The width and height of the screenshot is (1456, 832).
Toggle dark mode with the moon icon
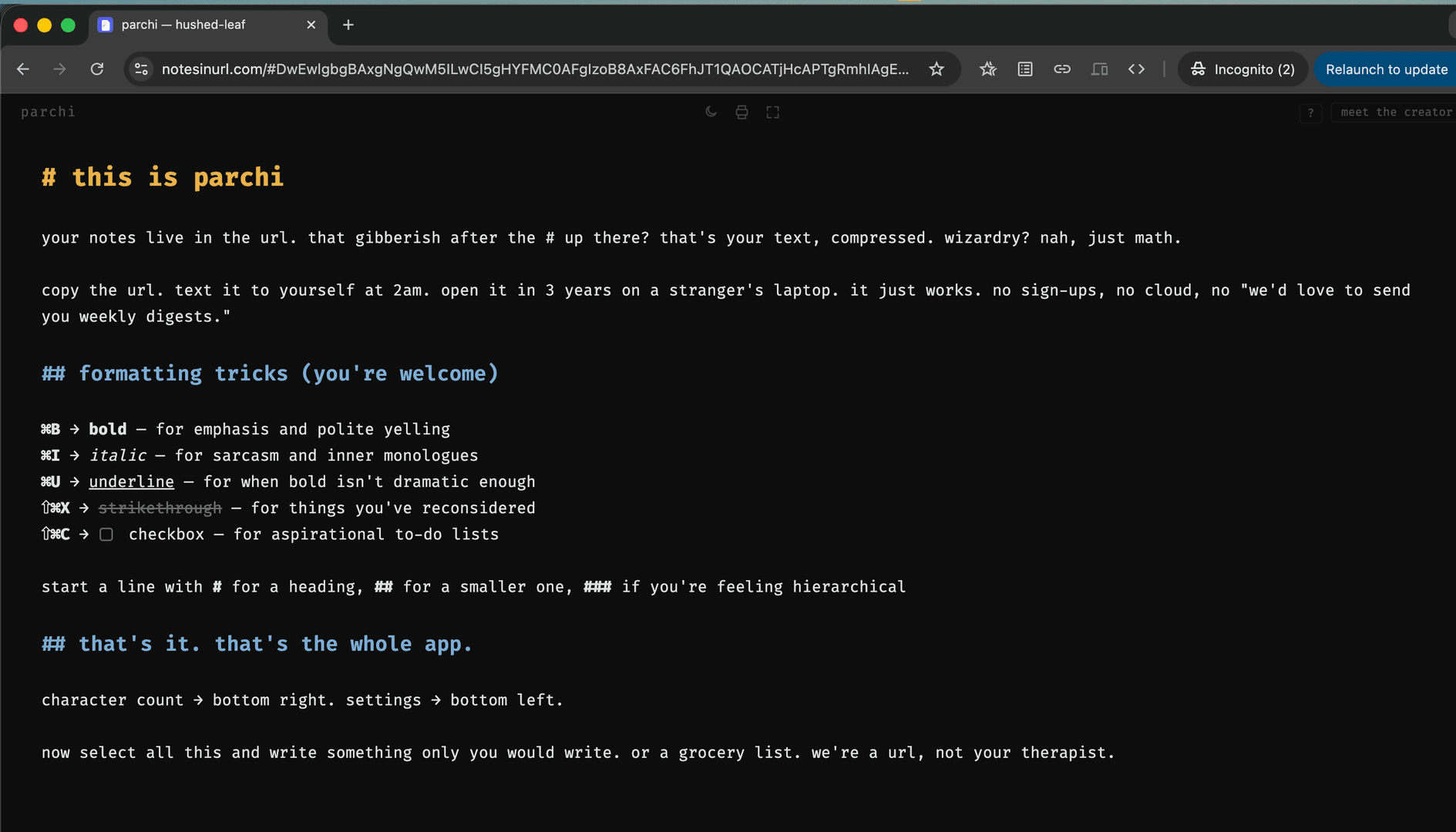click(x=710, y=112)
